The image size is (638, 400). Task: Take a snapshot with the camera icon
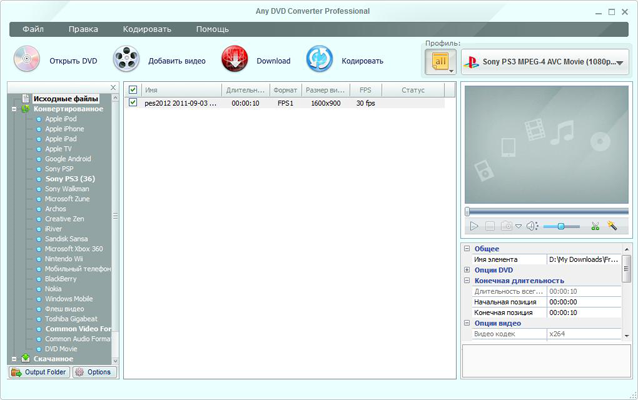(506, 226)
